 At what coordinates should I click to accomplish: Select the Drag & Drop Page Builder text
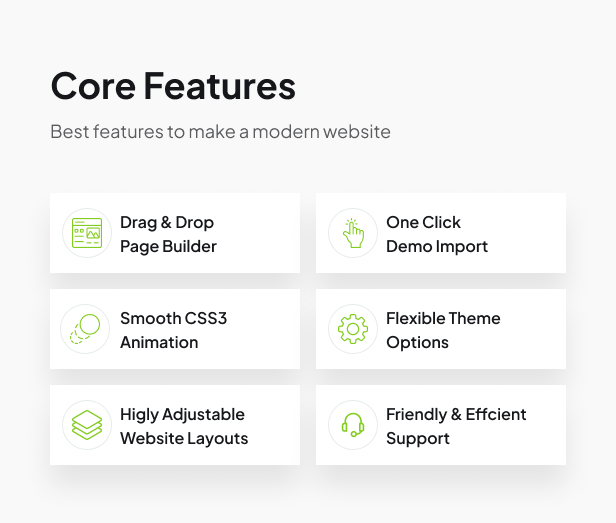pos(168,234)
